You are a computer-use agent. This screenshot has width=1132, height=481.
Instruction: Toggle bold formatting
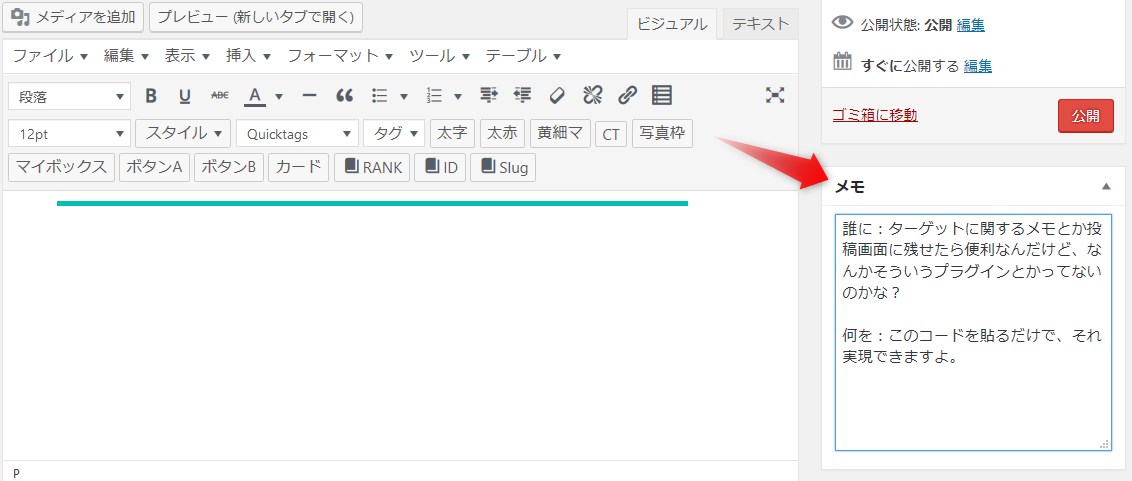coord(151,96)
